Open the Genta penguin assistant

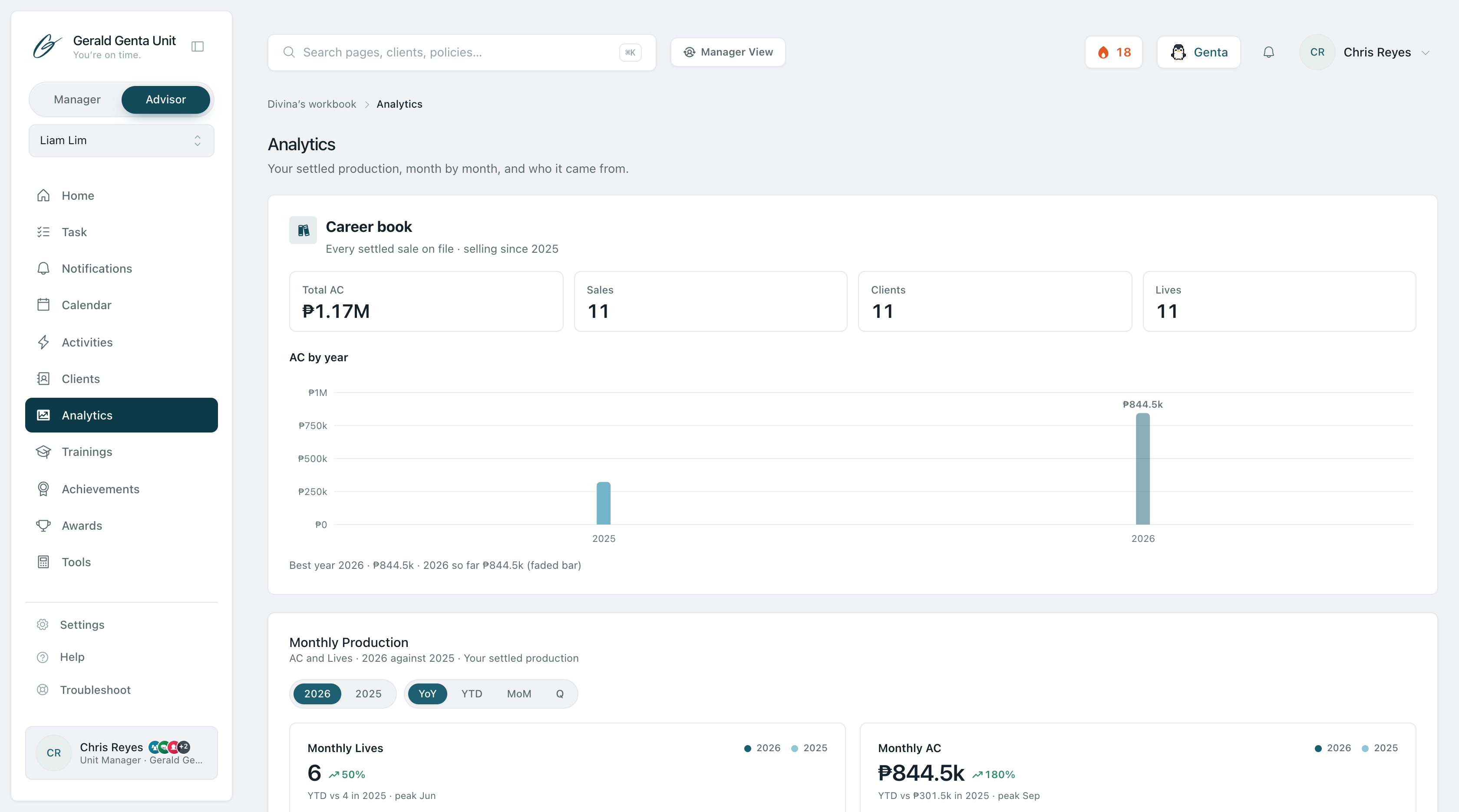coord(1198,52)
